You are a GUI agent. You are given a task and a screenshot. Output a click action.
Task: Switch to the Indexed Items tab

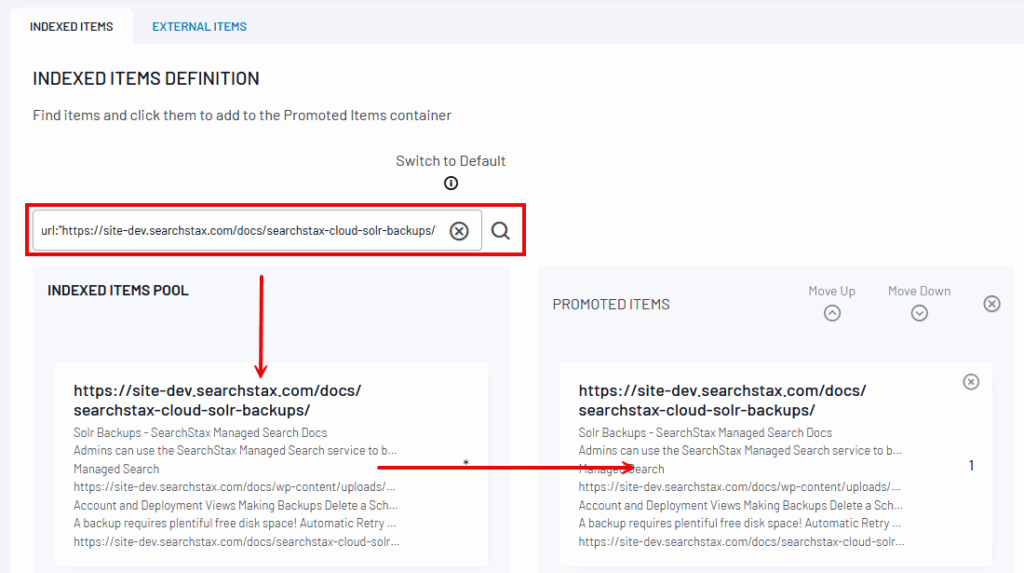click(x=71, y=26)
